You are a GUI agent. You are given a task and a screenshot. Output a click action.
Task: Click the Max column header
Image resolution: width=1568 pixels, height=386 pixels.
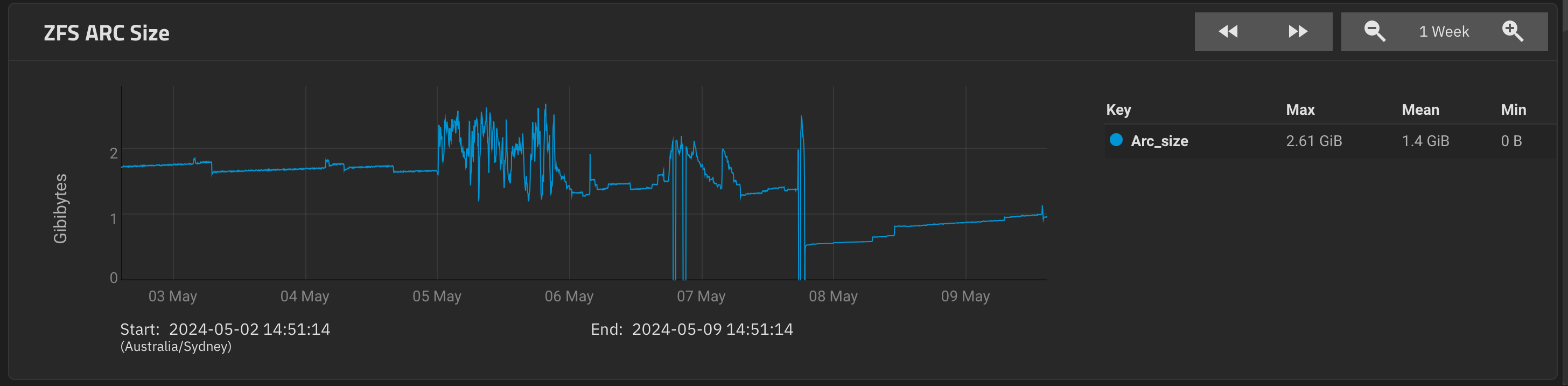click(x=1300, y=110)
